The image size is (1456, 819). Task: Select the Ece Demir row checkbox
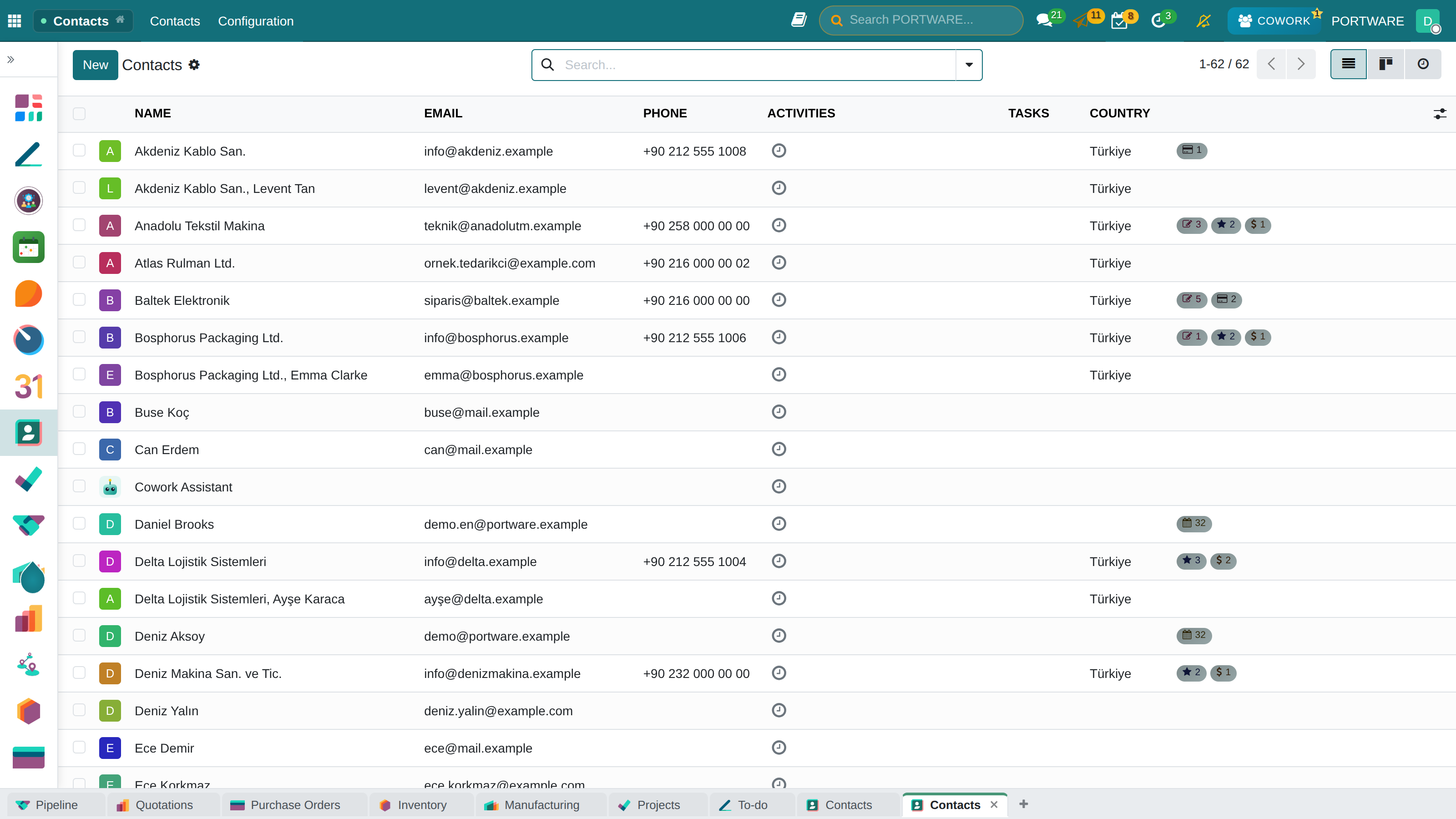pyautogui.click(x=79, y=747)
